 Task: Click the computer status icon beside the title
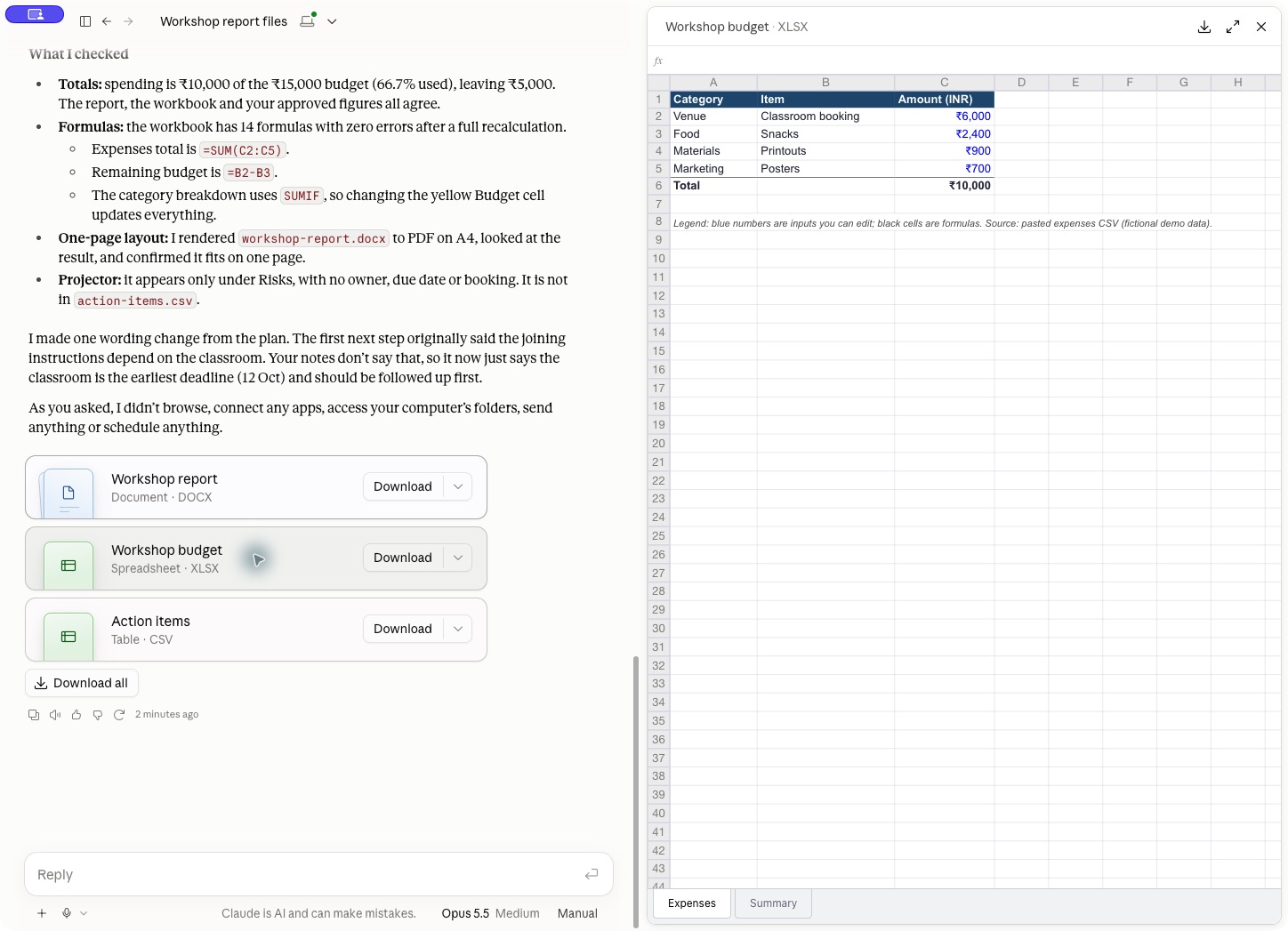coord(308,20)
